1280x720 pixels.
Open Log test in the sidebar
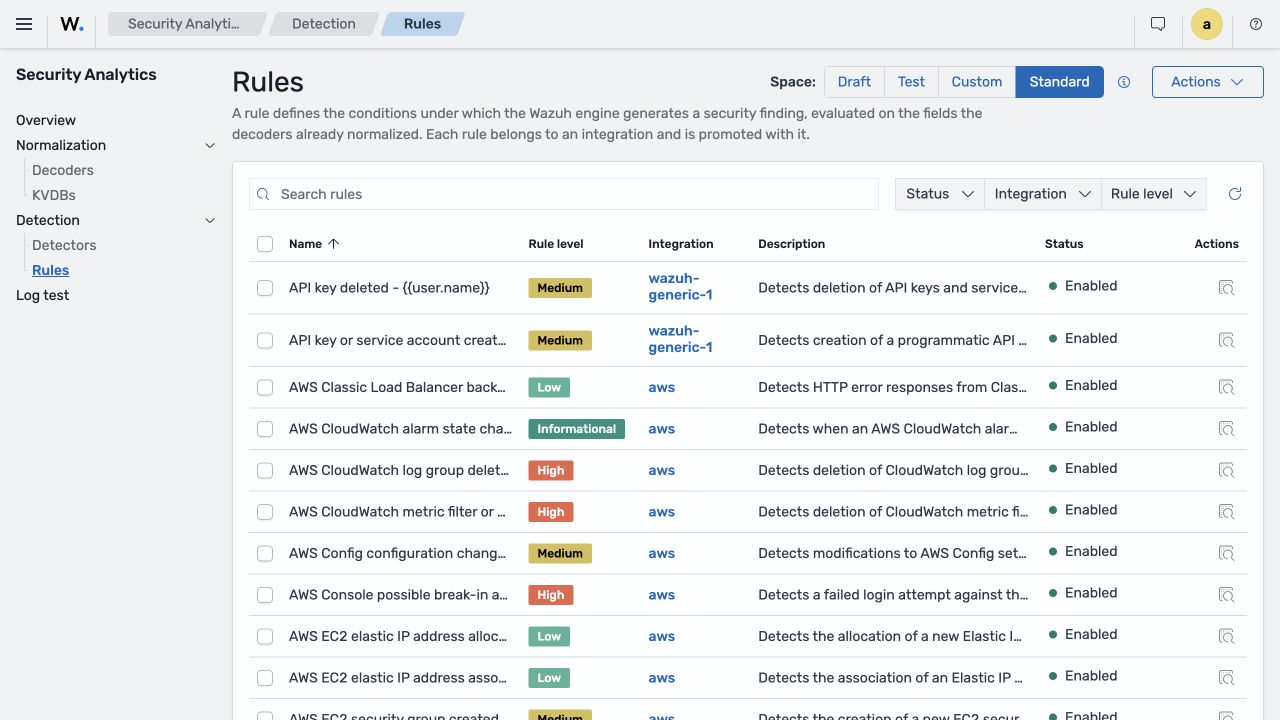pyautogui.click(x=43, y=295)
